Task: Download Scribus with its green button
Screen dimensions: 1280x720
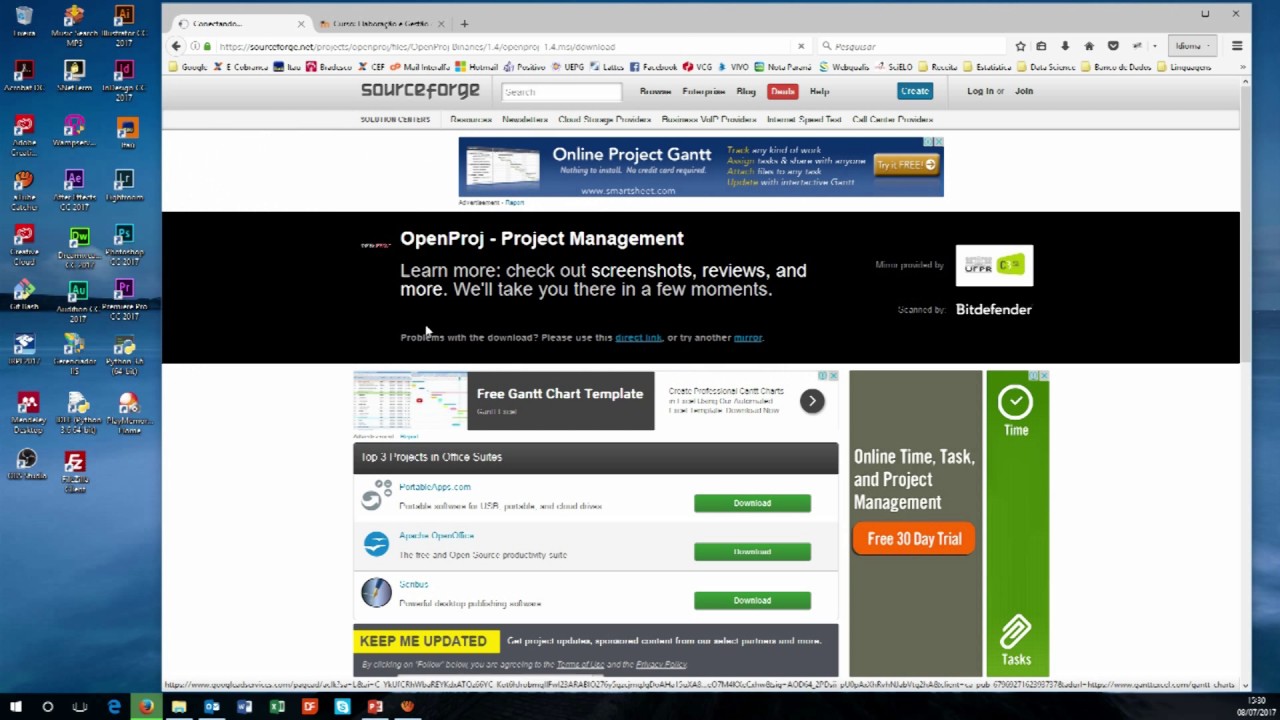Action: tap(752, 600)
